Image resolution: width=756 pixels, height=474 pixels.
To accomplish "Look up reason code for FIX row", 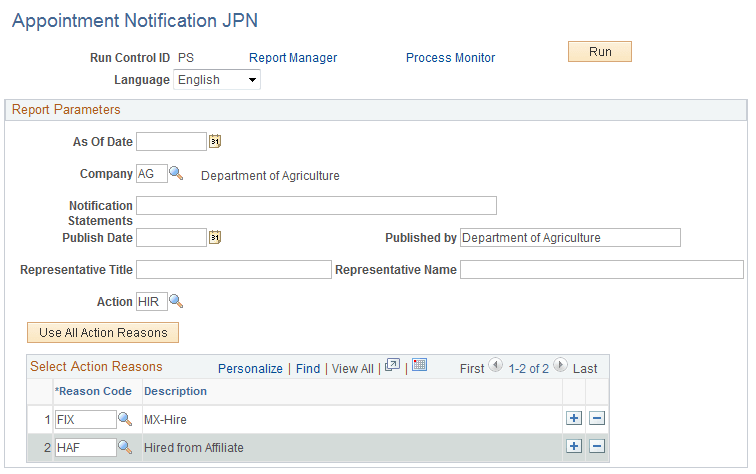I will tap(125, 419).
